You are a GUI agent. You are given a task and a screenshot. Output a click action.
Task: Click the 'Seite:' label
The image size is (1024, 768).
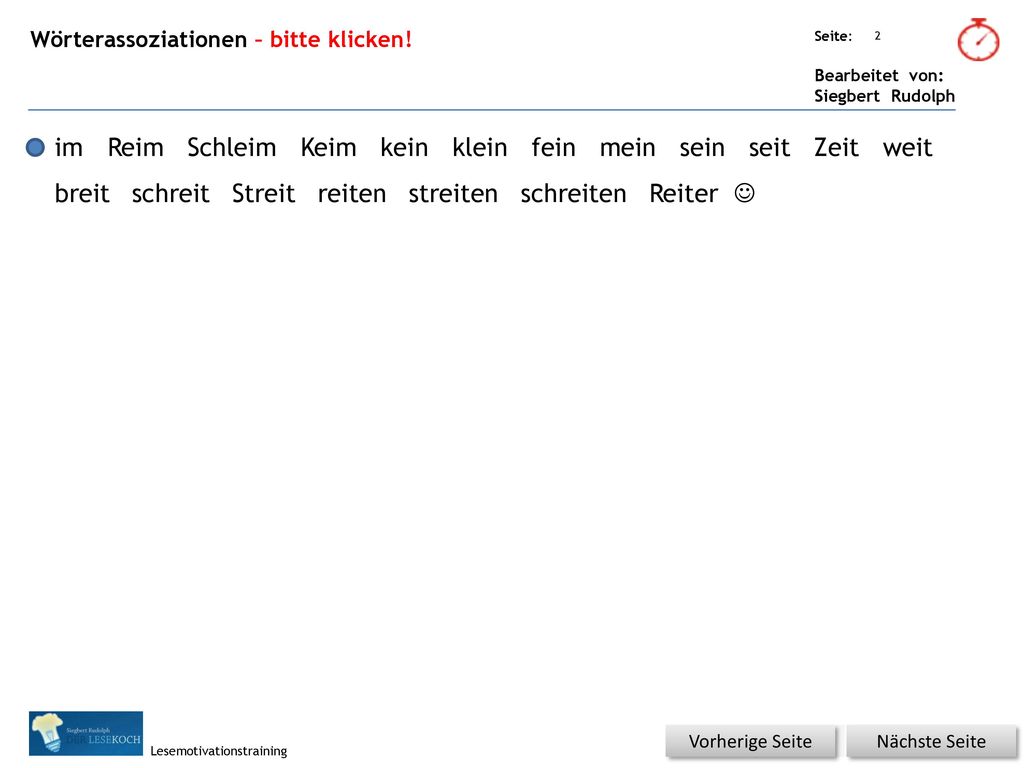coord(833,37)
